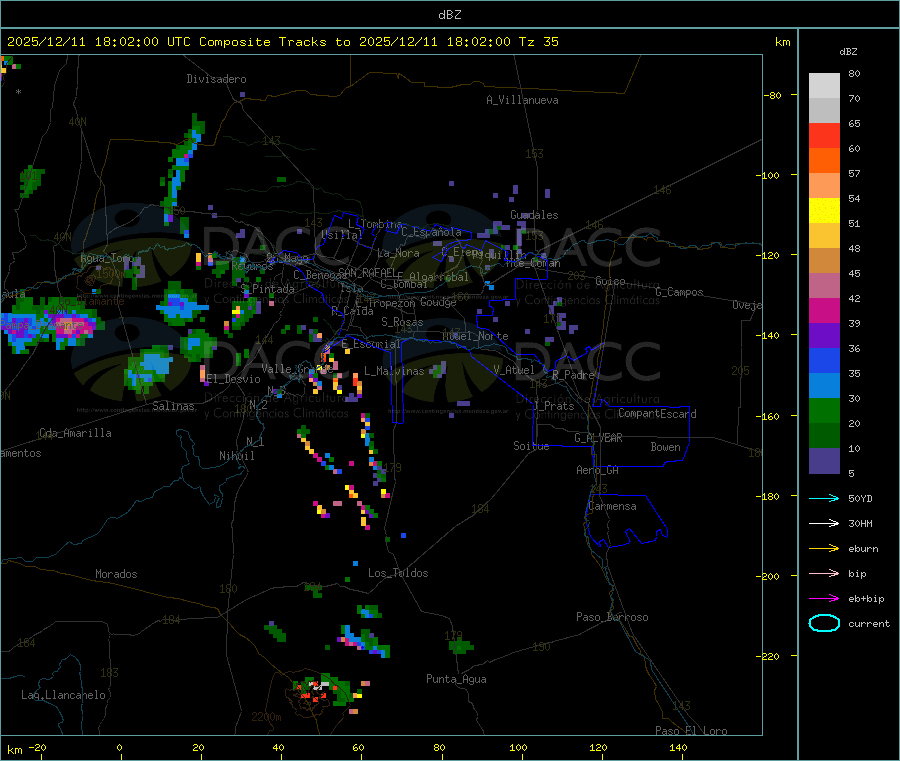
Task: Click the white 30HM arrow in legend
Action: (824, 523)
